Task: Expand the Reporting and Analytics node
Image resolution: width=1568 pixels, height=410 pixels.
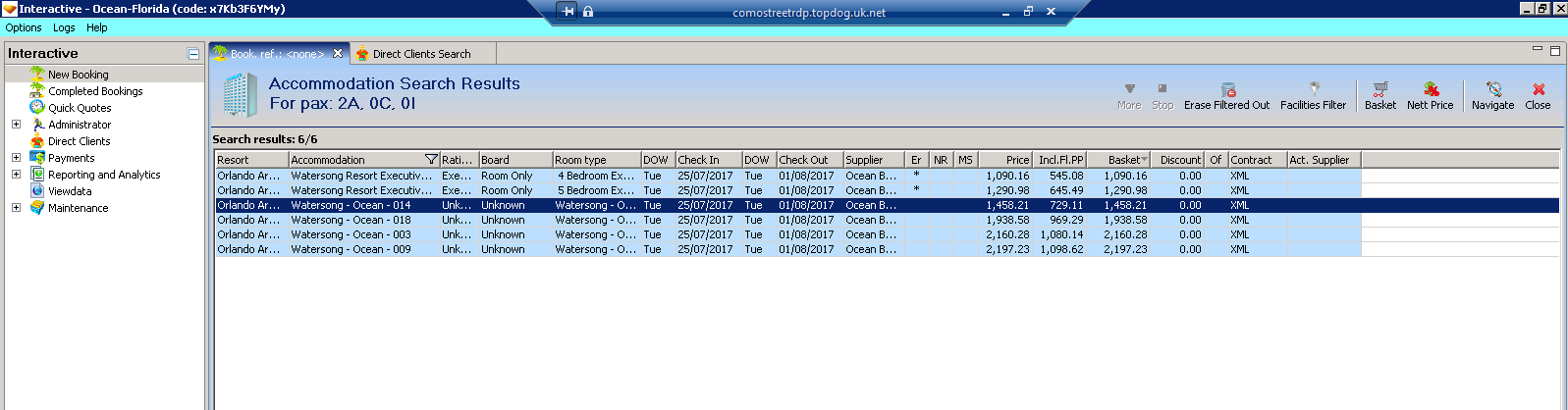Action: [16, 174]
